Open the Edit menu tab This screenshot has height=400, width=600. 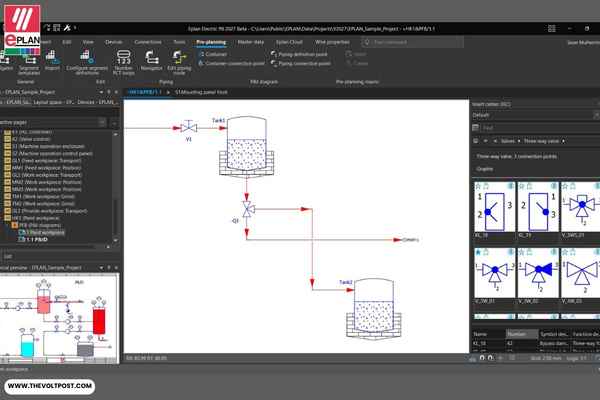[67, 42]
